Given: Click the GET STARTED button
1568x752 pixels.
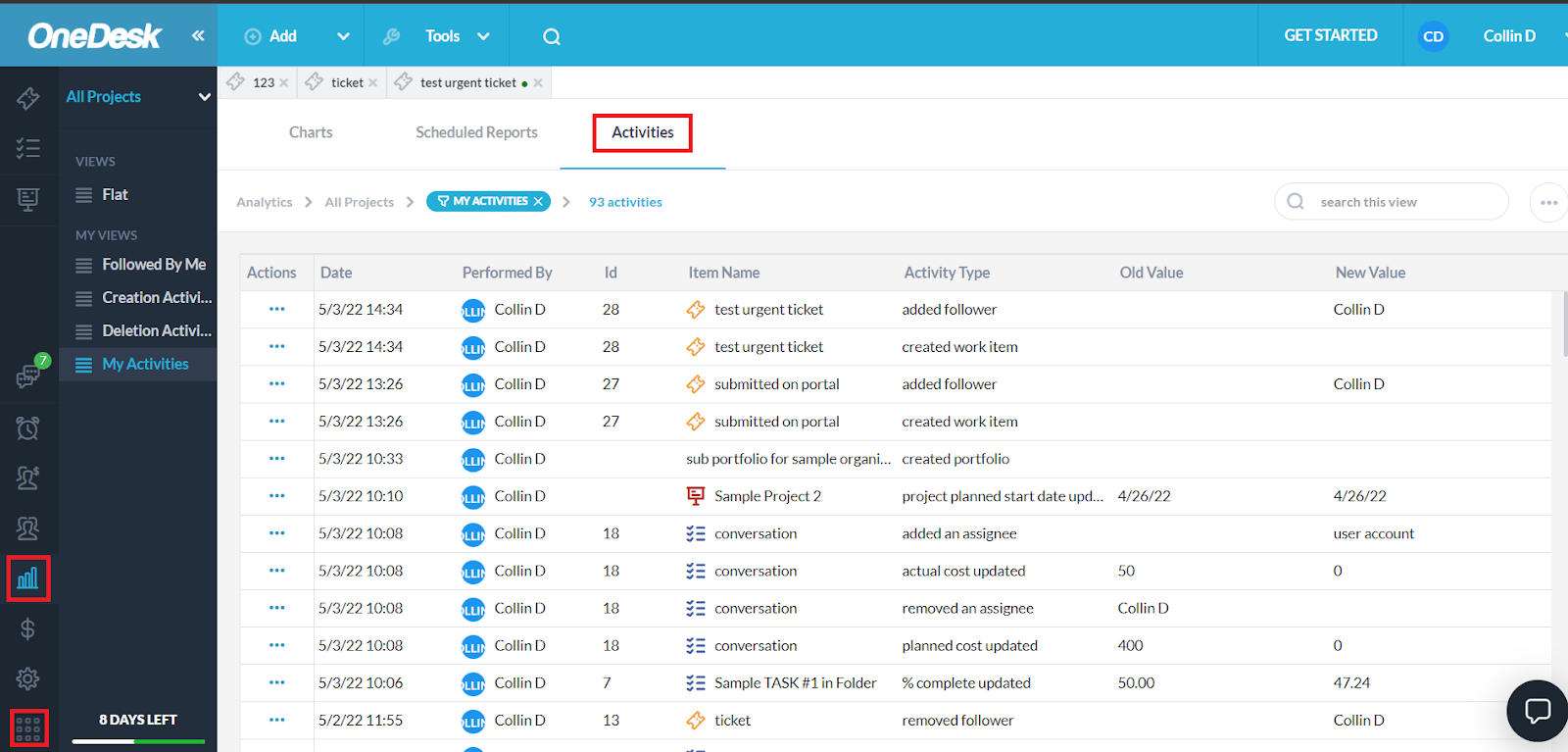Looking at the screenshot, I should (1331, 35).
